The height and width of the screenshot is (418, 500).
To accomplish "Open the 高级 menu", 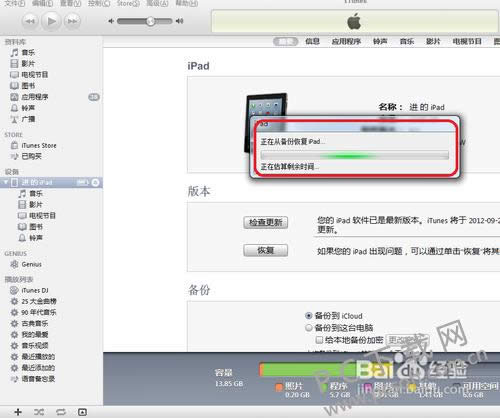I will (158, 3).
